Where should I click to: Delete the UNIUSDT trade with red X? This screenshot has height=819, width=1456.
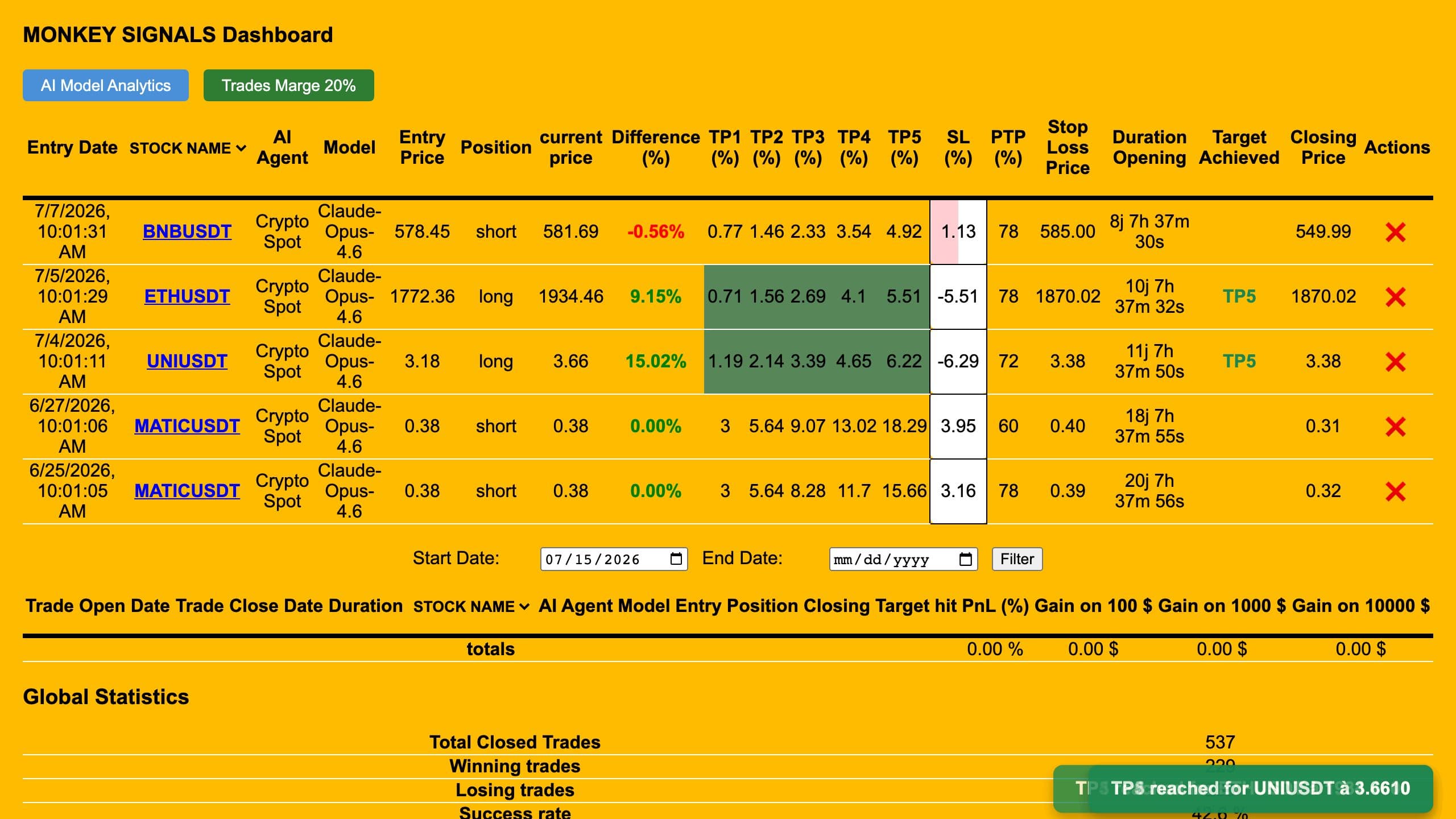click(1395, 361)
